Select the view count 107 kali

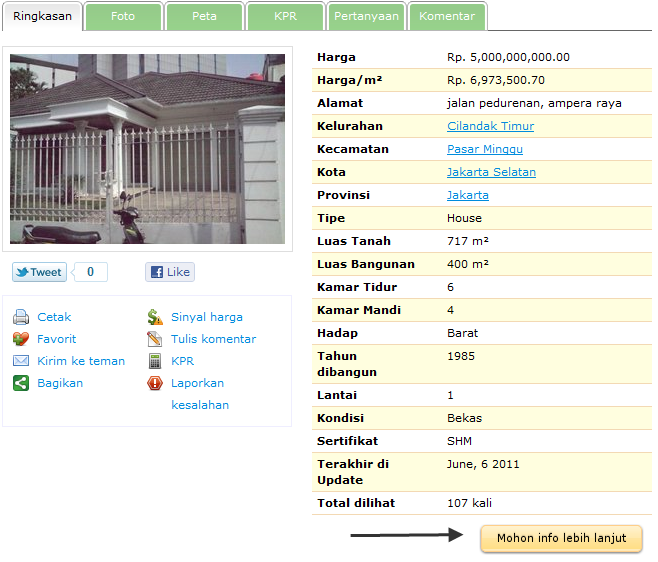pos(470,504)
